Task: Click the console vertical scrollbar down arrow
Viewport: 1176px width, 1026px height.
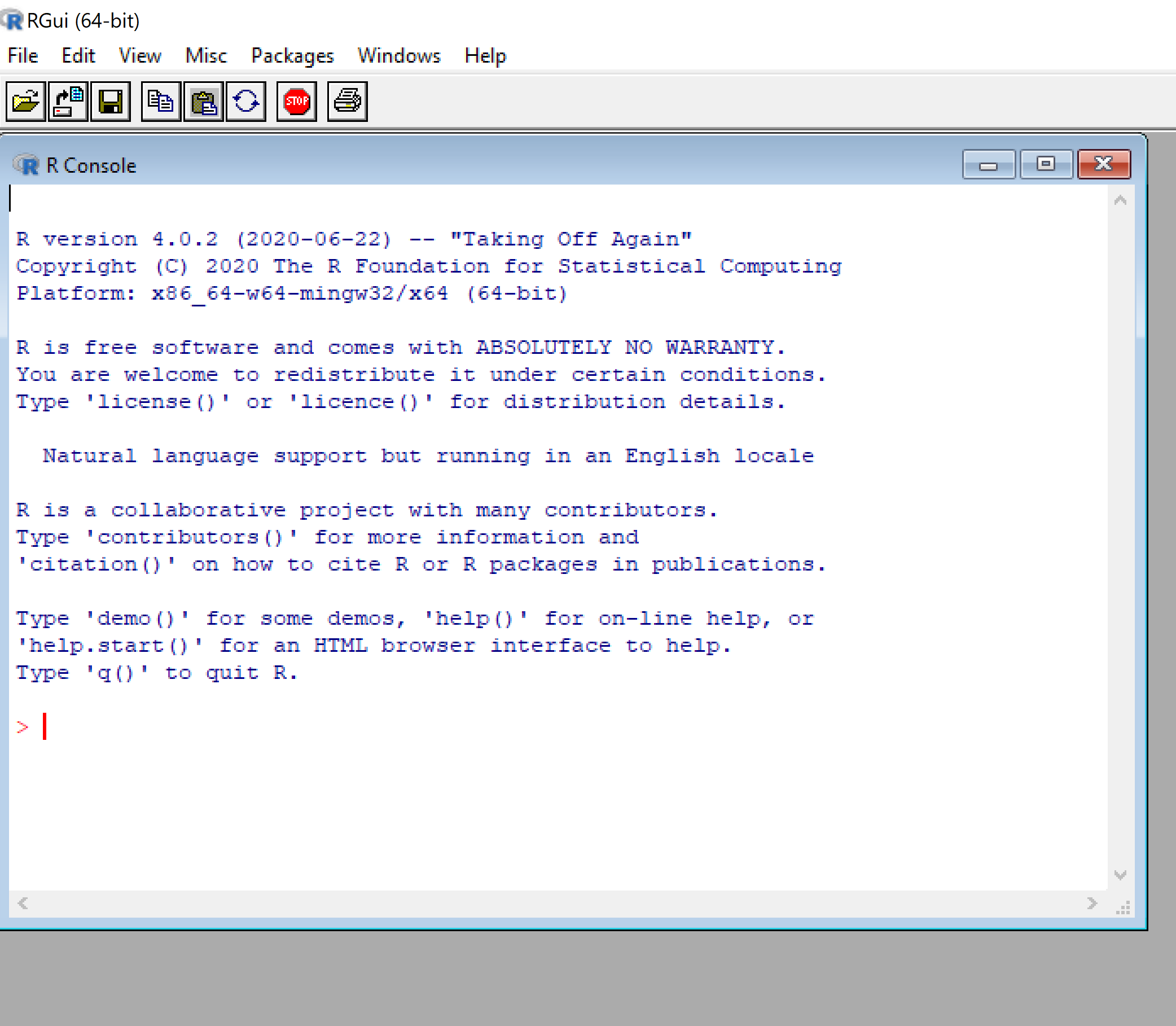Action: (1121, 875)
